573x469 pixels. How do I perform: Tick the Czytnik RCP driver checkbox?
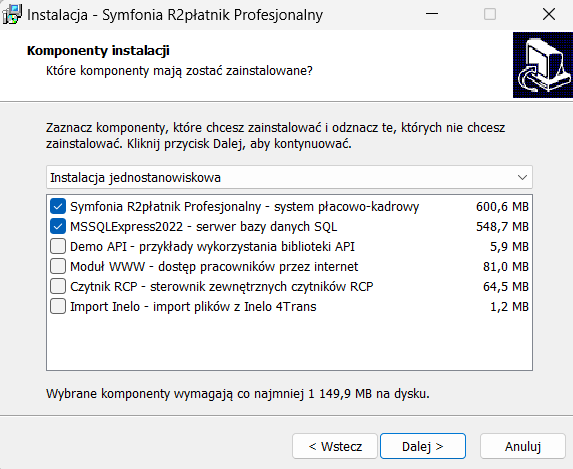[58, 286]
